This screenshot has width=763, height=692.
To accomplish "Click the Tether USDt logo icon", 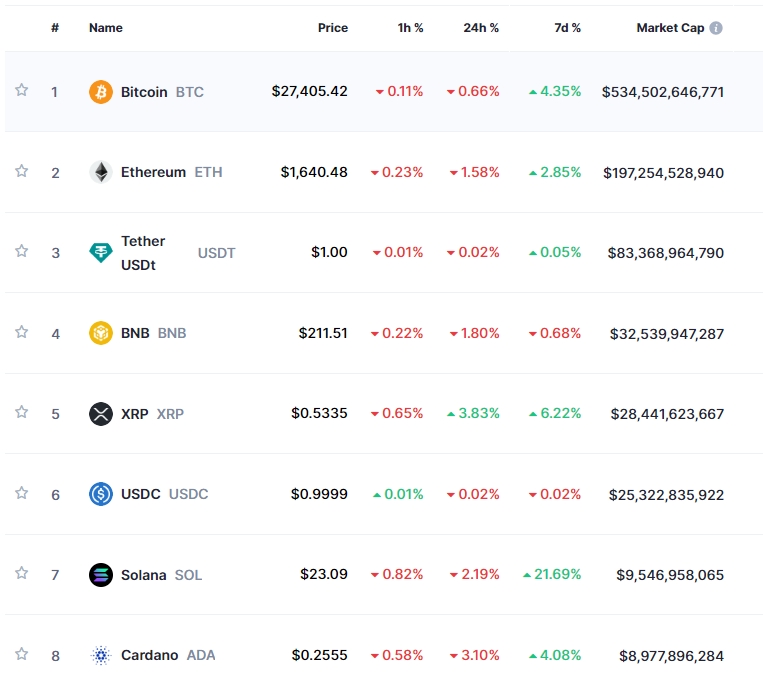I will tap(101, 253).
